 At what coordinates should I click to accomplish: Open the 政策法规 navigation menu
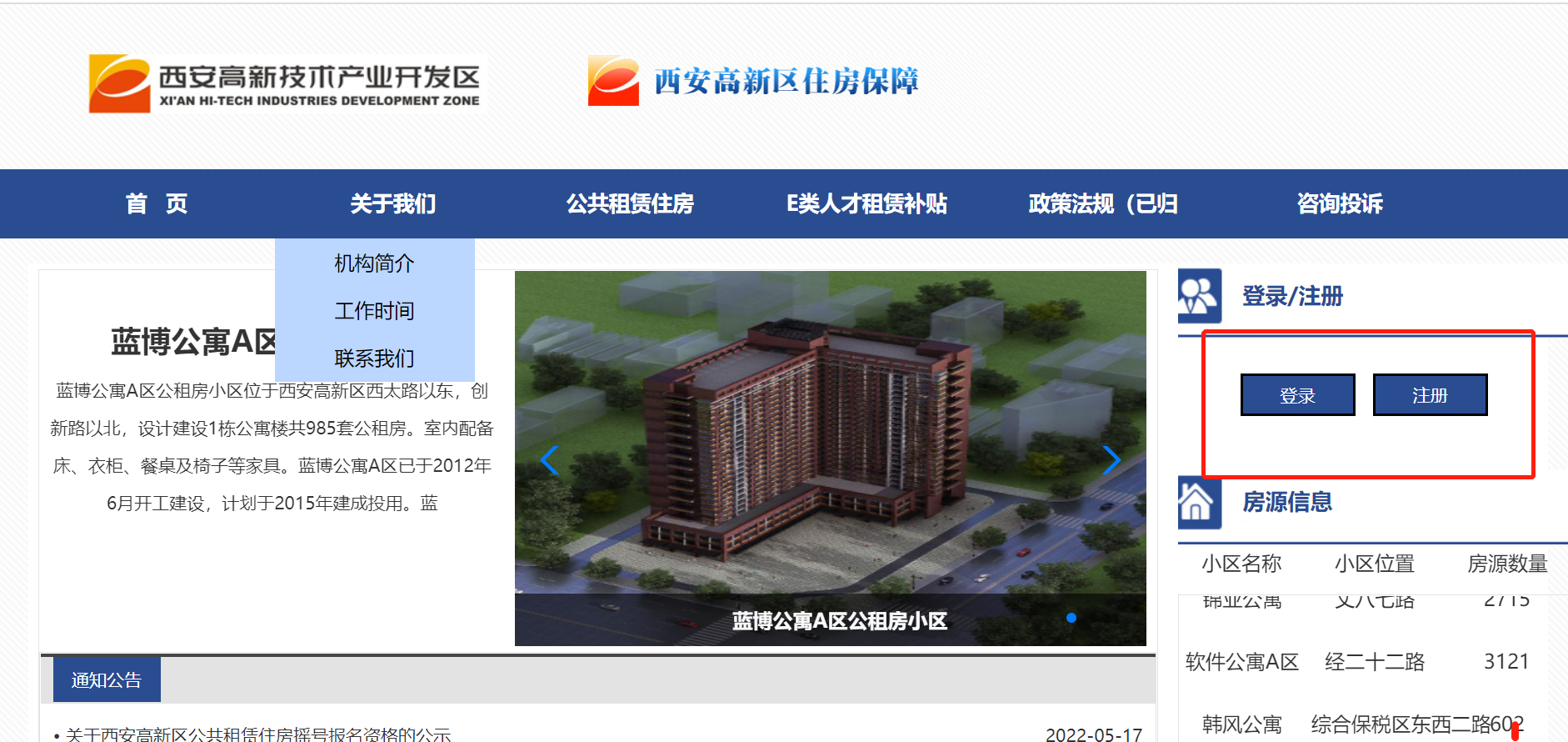(1103, 203)
